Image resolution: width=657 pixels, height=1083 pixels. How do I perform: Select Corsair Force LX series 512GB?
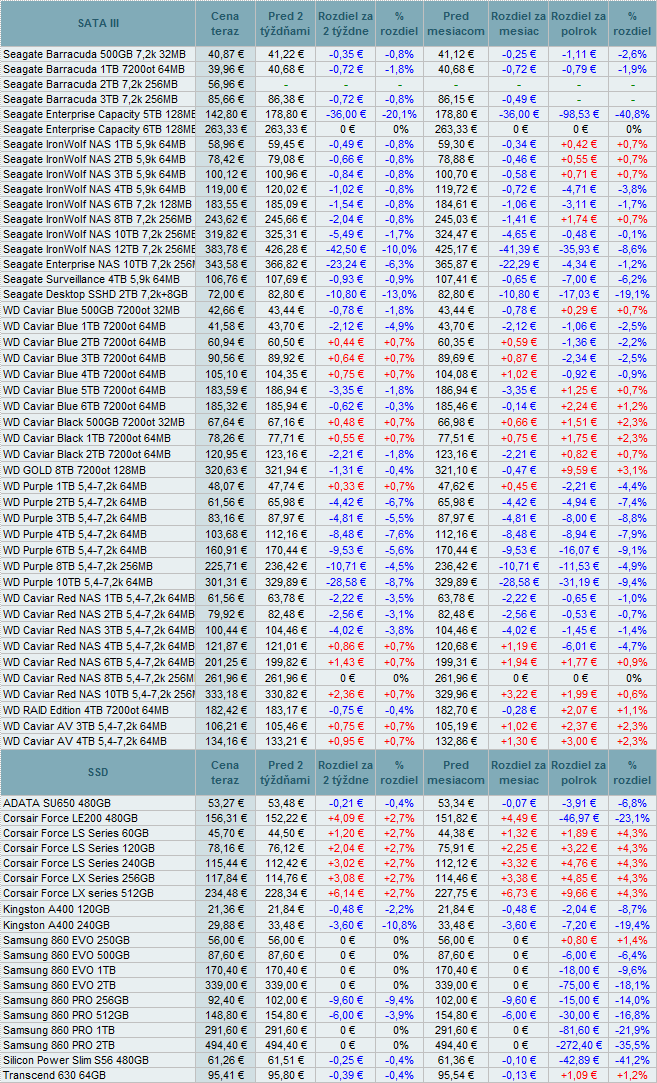coord(78,894)
